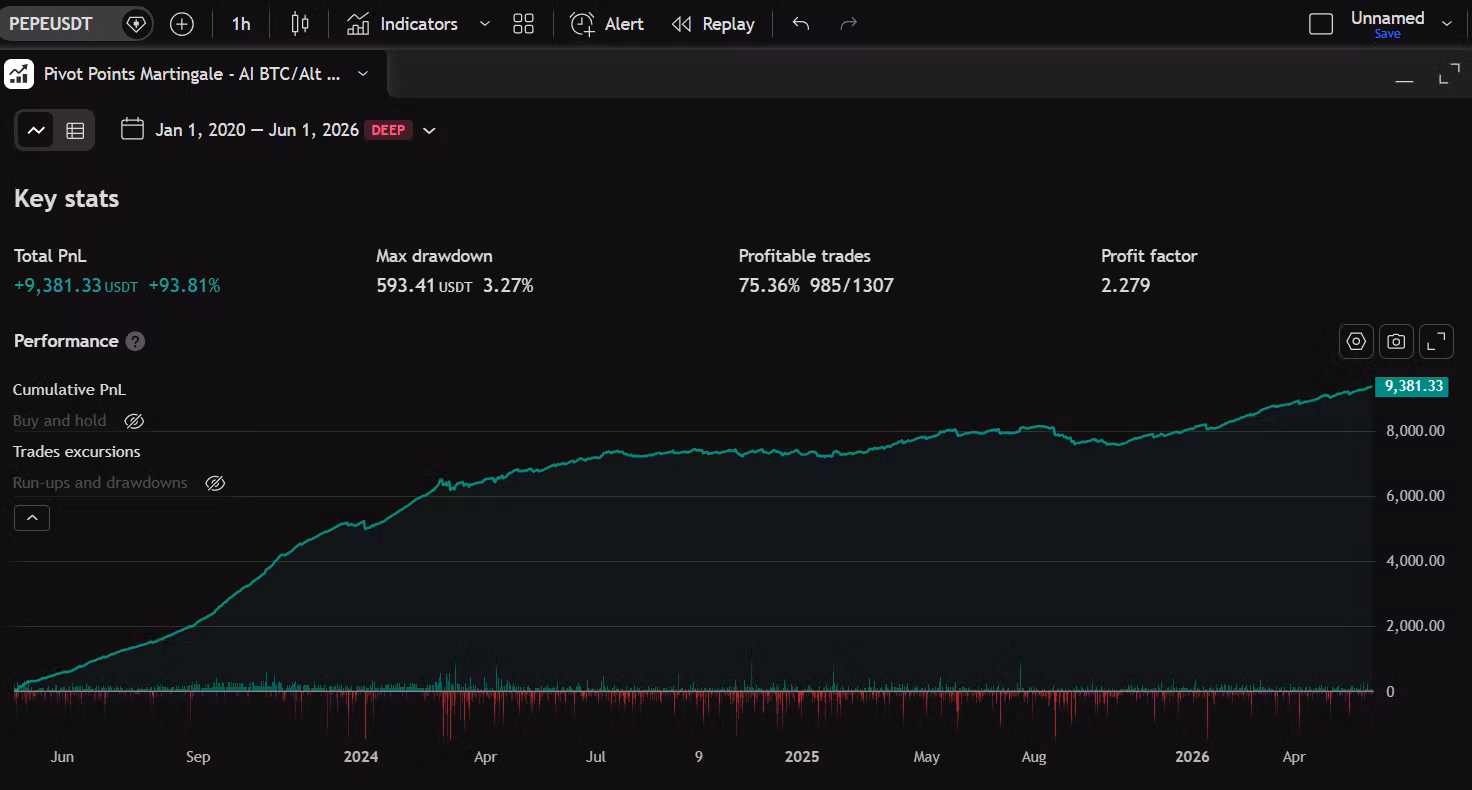This screenshot has width=1472, height=790.
Task: Create a new Alert
Action: (607, 24)
